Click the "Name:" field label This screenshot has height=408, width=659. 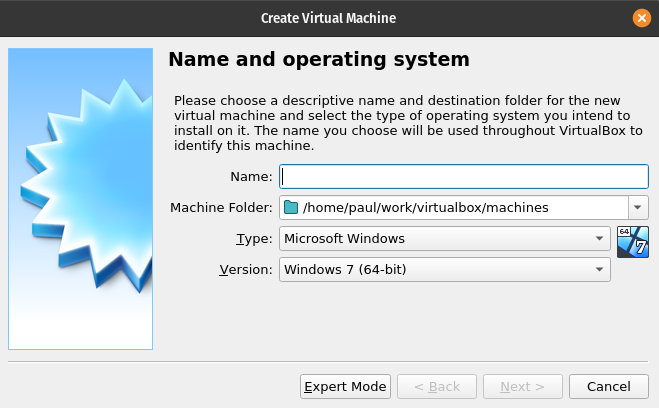250,177
